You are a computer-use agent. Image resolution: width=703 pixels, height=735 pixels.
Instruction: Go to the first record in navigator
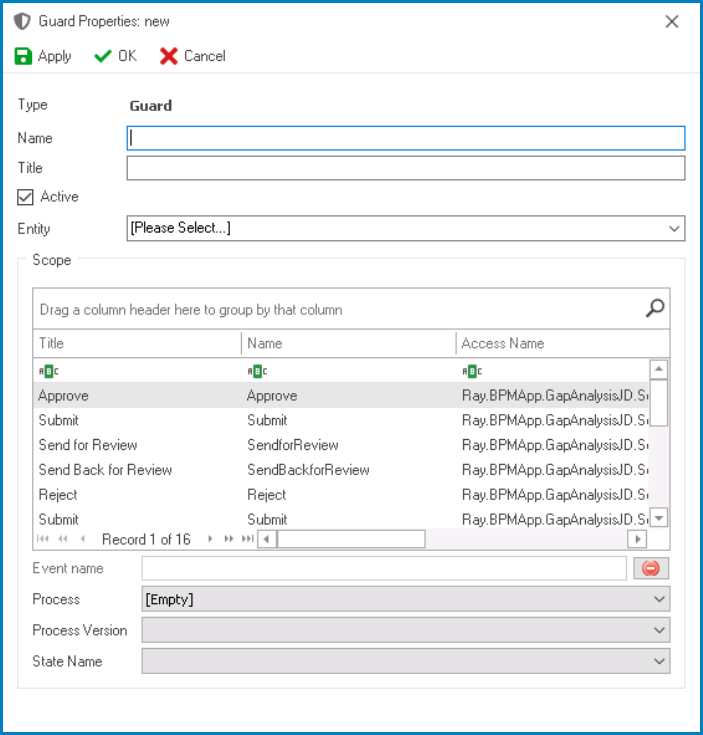pyautogui.click(x=43, y=539)
